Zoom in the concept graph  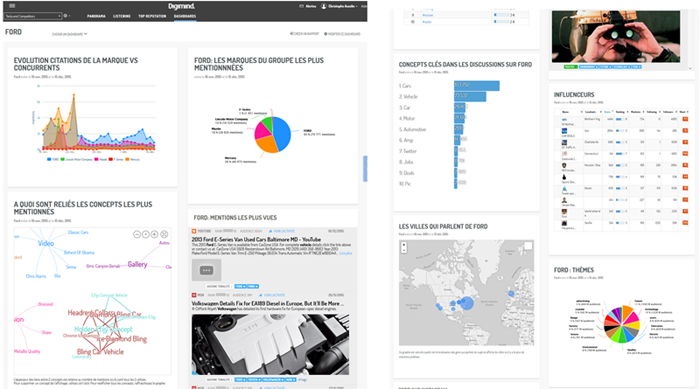coord(154,234)
